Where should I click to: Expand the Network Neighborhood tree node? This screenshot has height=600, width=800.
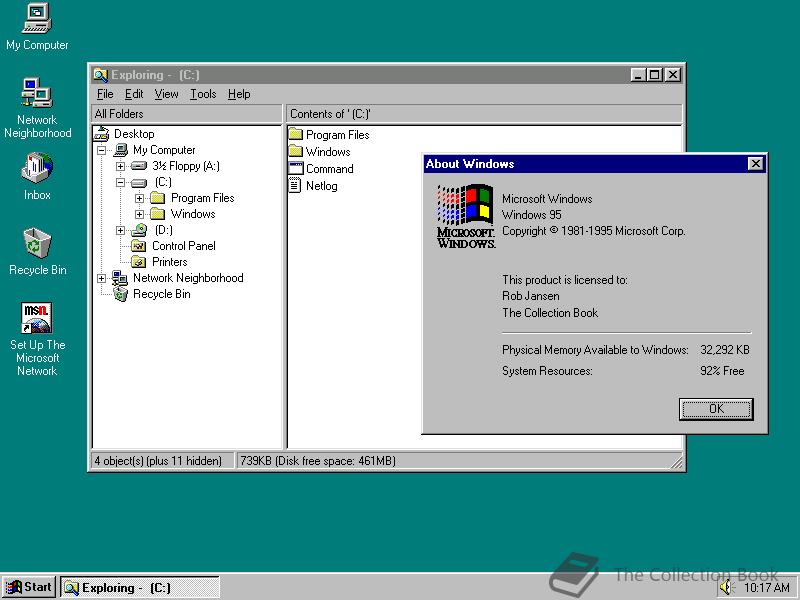click(x=102, y=278)
